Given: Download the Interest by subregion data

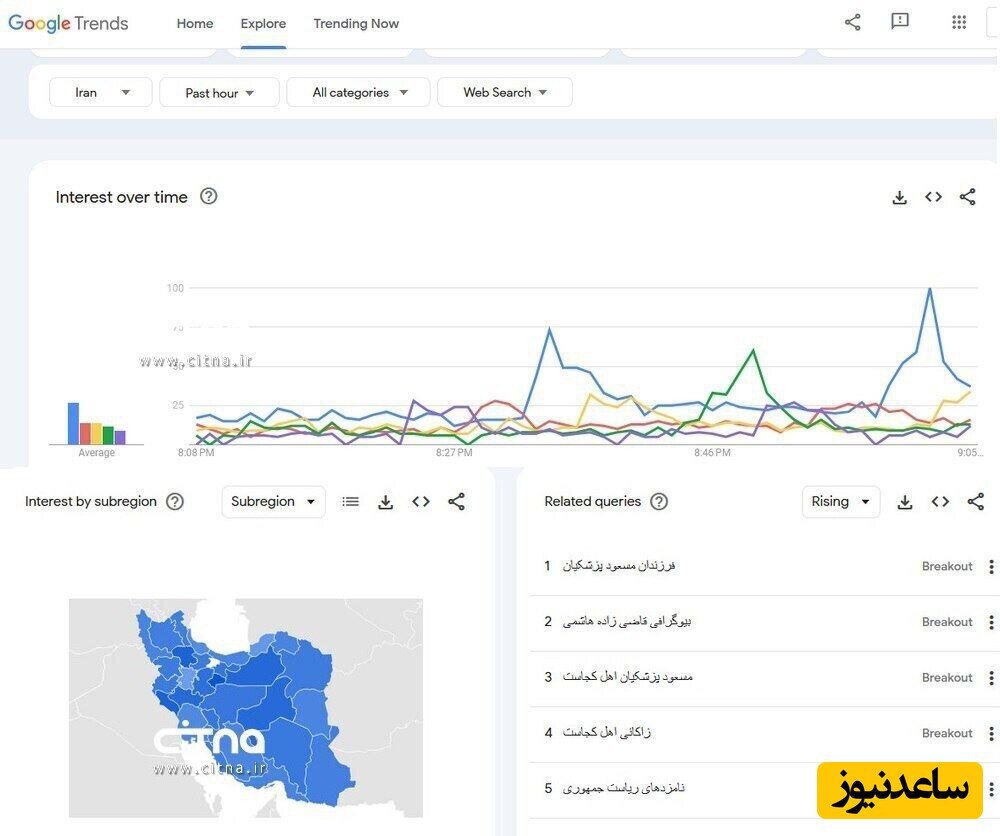Looking at the screenshot, I should (x=385, y=502).
